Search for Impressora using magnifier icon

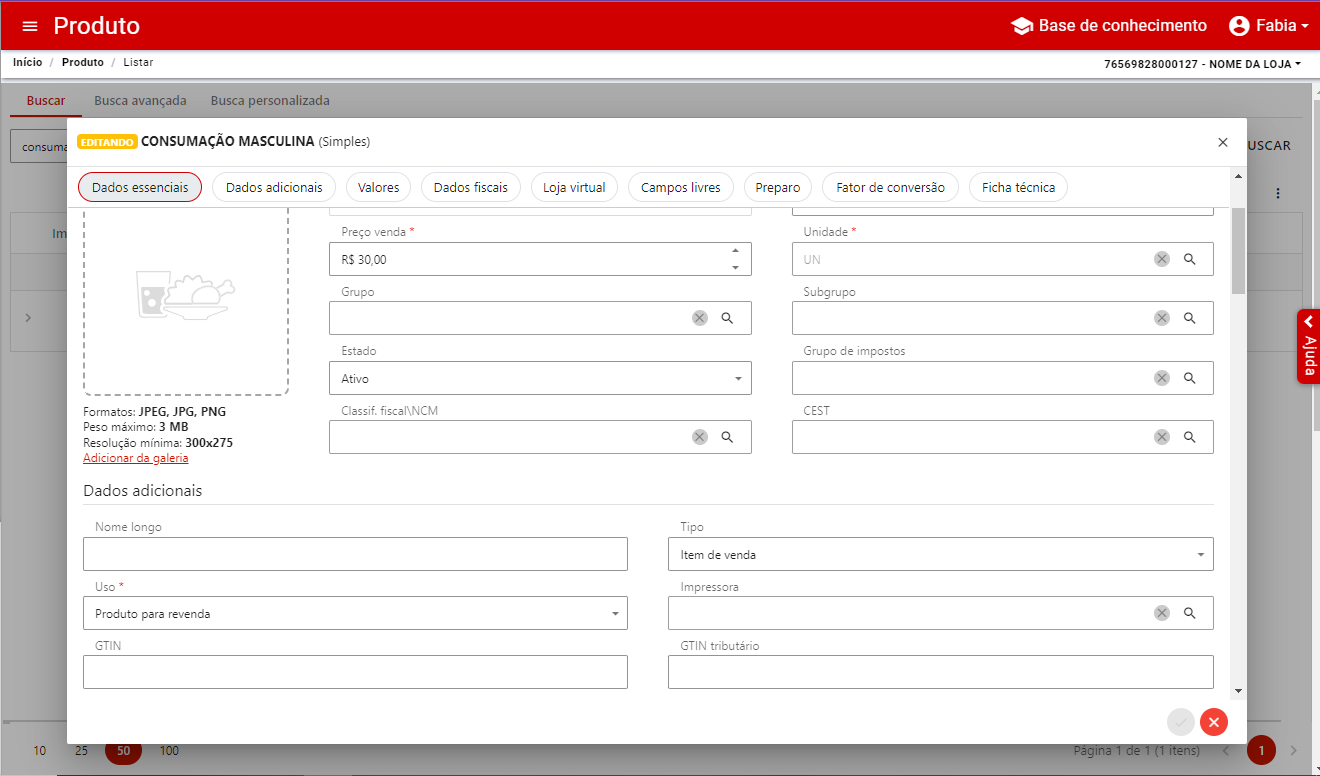click(x=1190, y=613)
